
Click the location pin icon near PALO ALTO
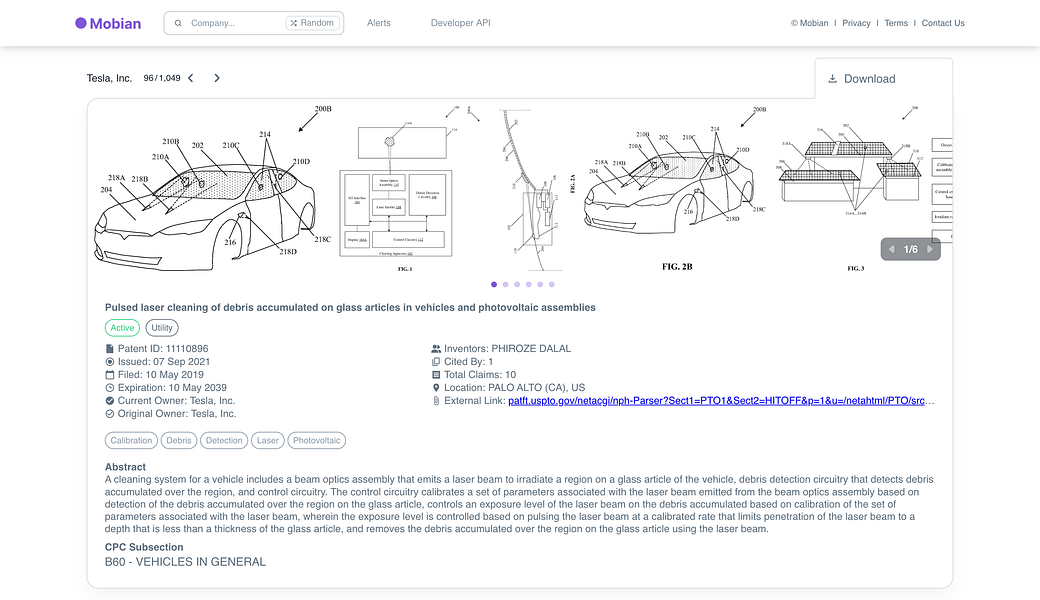pyautogui.click(x=435, y=387)
